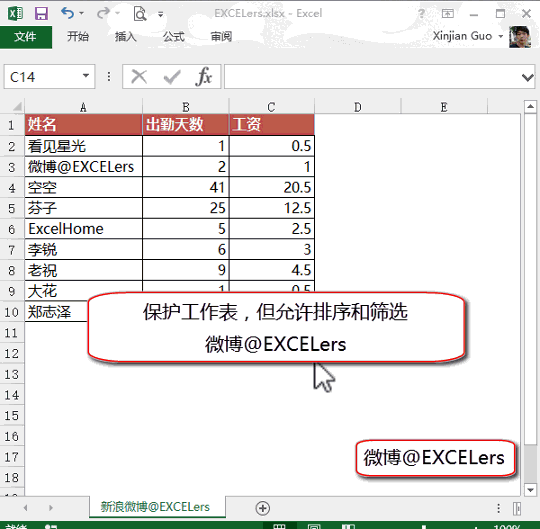Screen dimensions: 540x529
Task: Cancel entry with the X formula icon
Action: 139,76
